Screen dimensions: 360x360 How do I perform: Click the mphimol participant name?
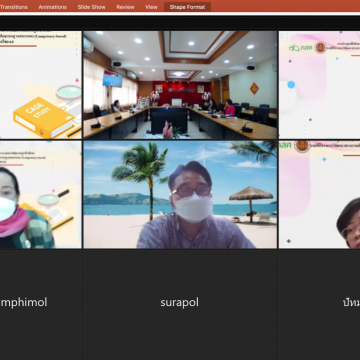pos(24,303)
